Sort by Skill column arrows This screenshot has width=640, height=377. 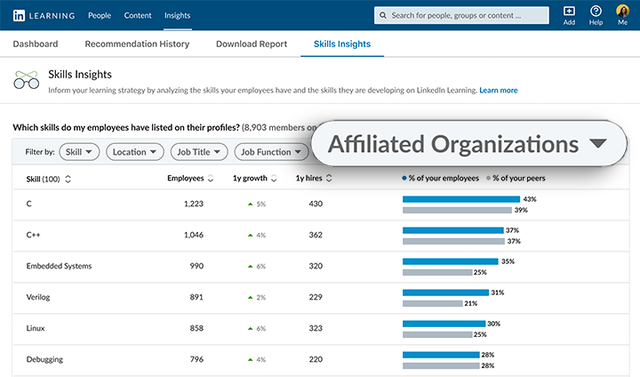point(68,179)
